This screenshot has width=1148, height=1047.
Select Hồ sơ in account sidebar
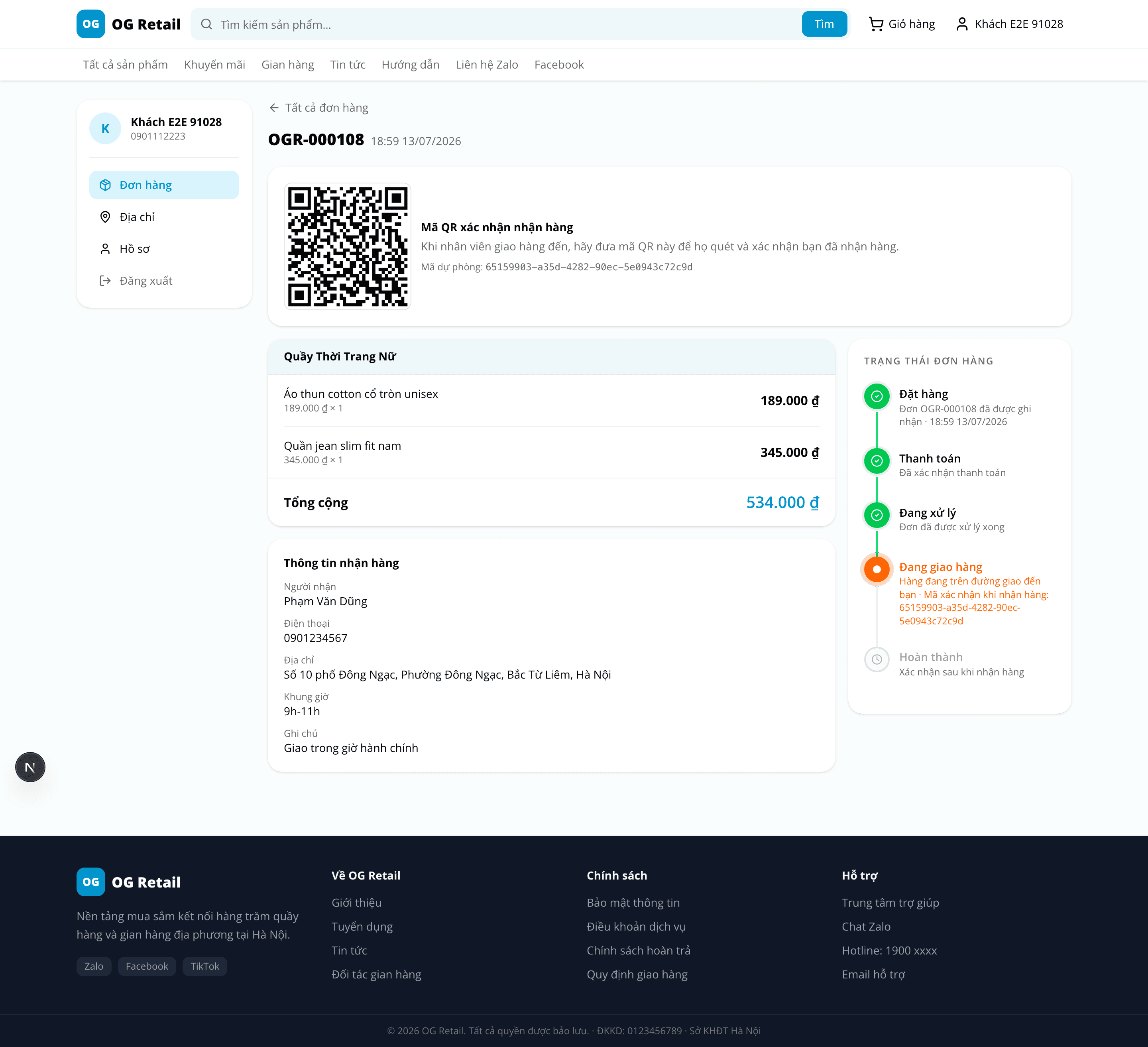[x=164, y=249]
